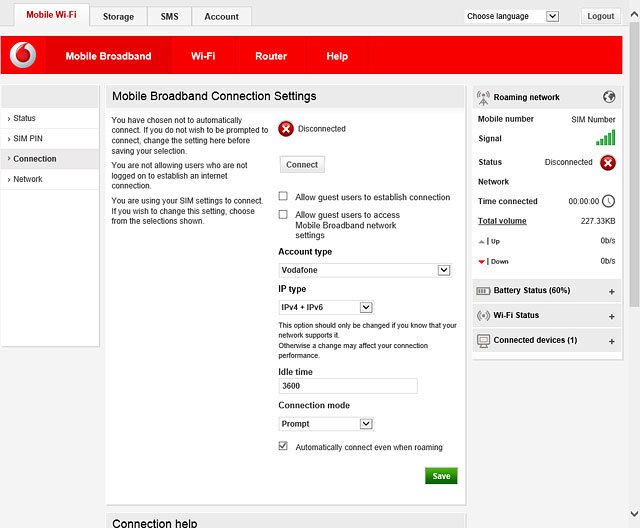Click the Connect button
Screen dimensions: 640x528
pyautogui.click(x=302, y=164)
